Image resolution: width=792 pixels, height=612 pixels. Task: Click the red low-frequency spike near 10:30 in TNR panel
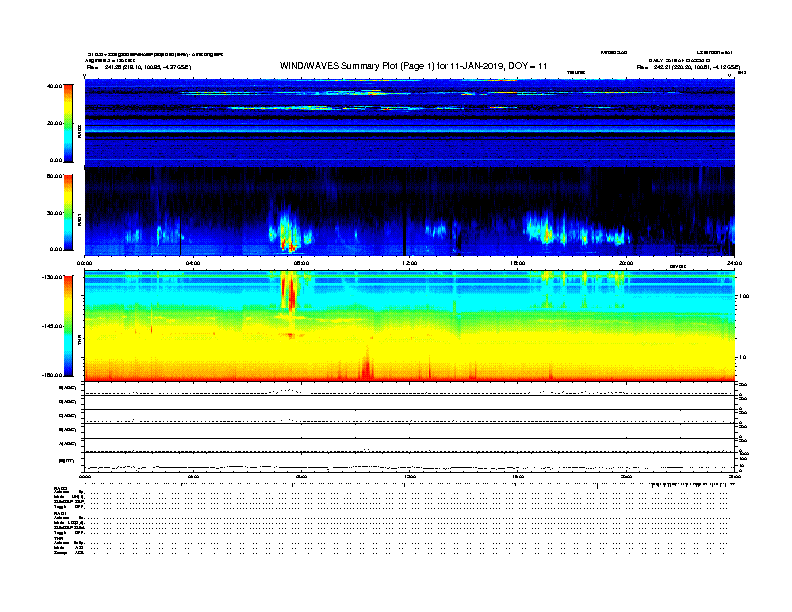point(366,364)
